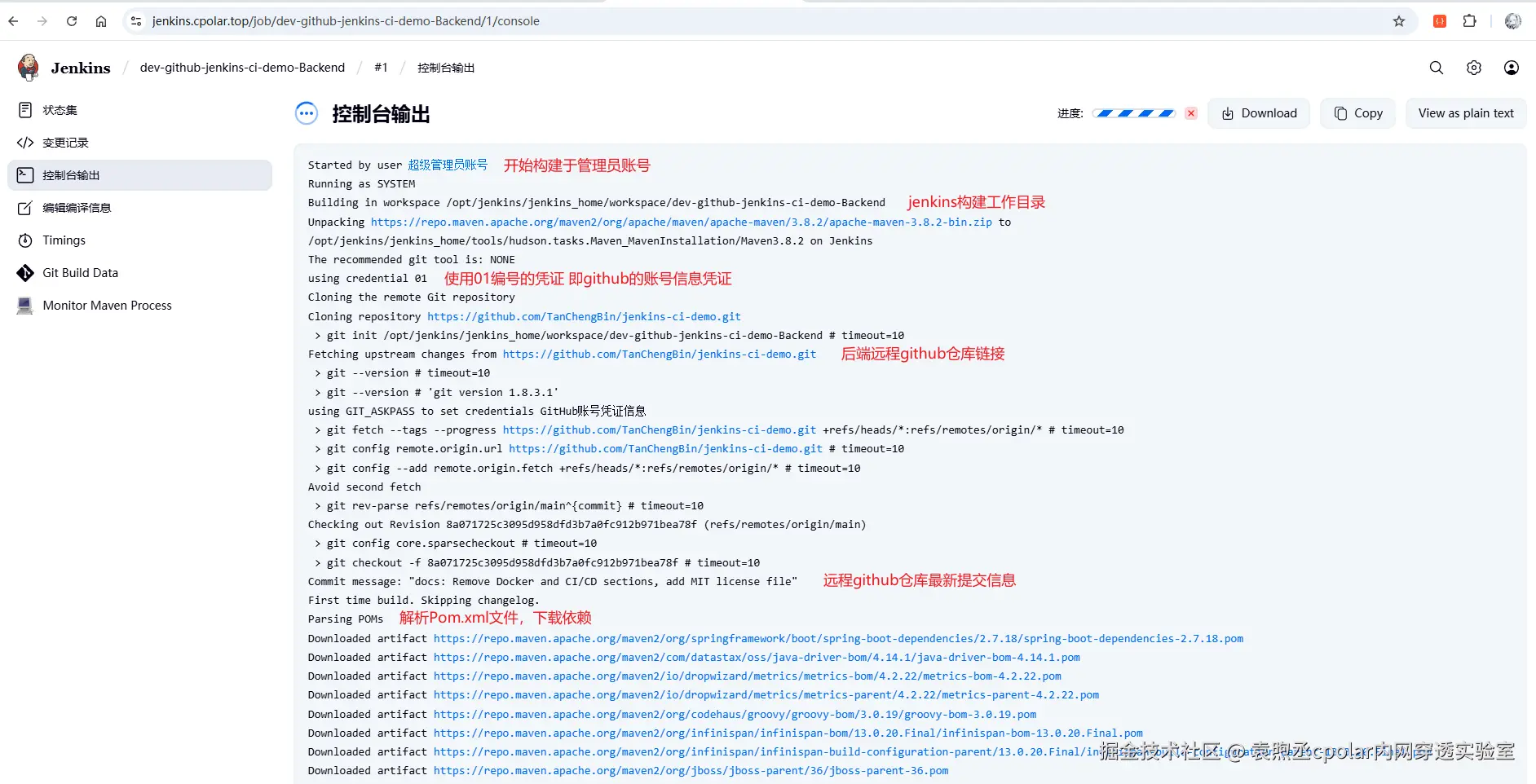The height and width of the screenshot is (784, 1536).
Task: Click the 控制台输出 terminal icon in sidebar
Action: (x=25, y=175)
